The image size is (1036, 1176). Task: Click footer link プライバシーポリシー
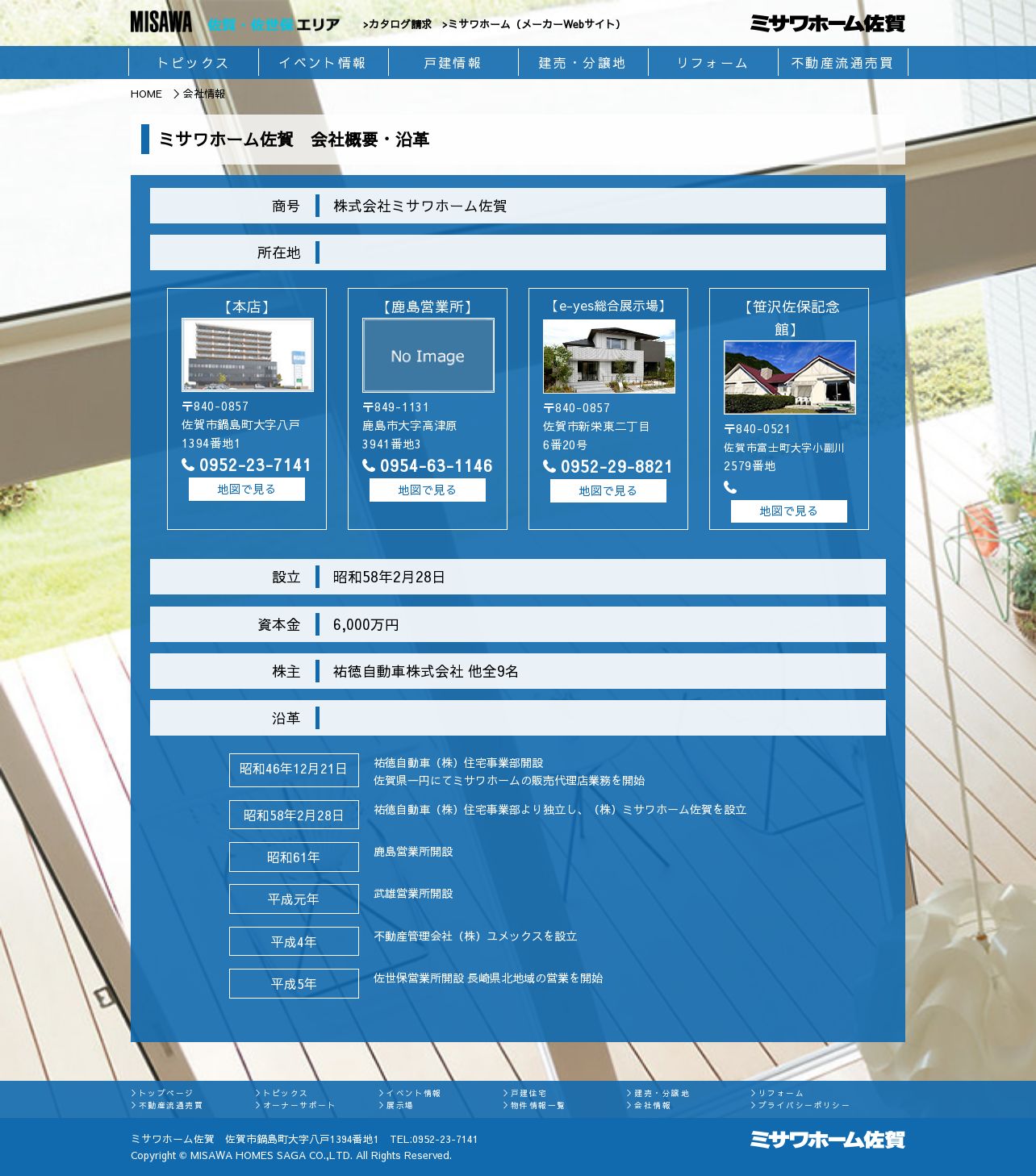pyautogui.click(x=800, y=1105)
